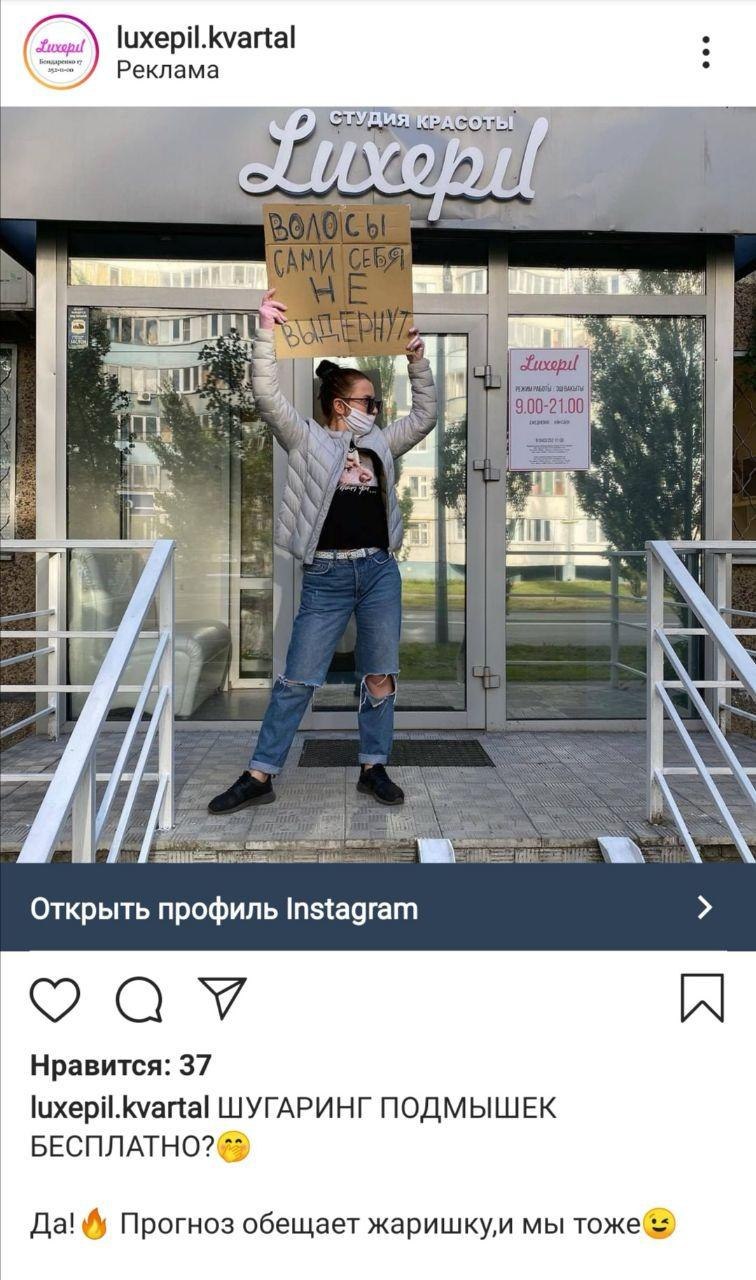The height and width of the screenshot is (1280, 756).
Task: Click the Реклама sponsored label
Action: click(168, 71)
